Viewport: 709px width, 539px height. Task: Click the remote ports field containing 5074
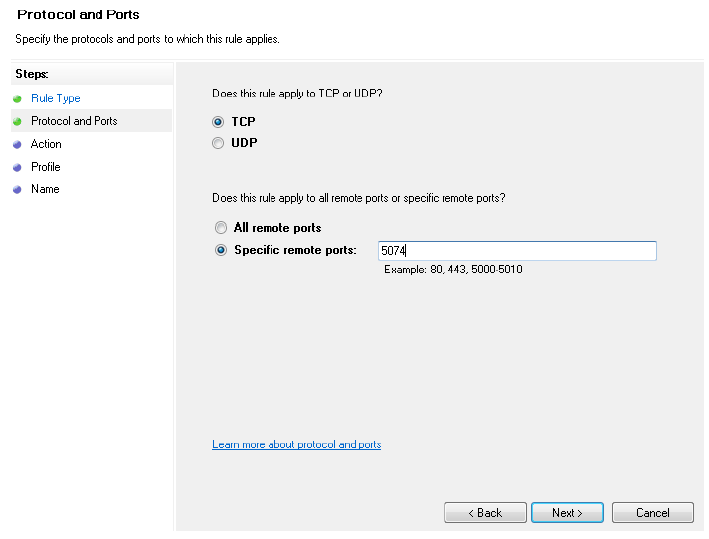click(516, 251)
